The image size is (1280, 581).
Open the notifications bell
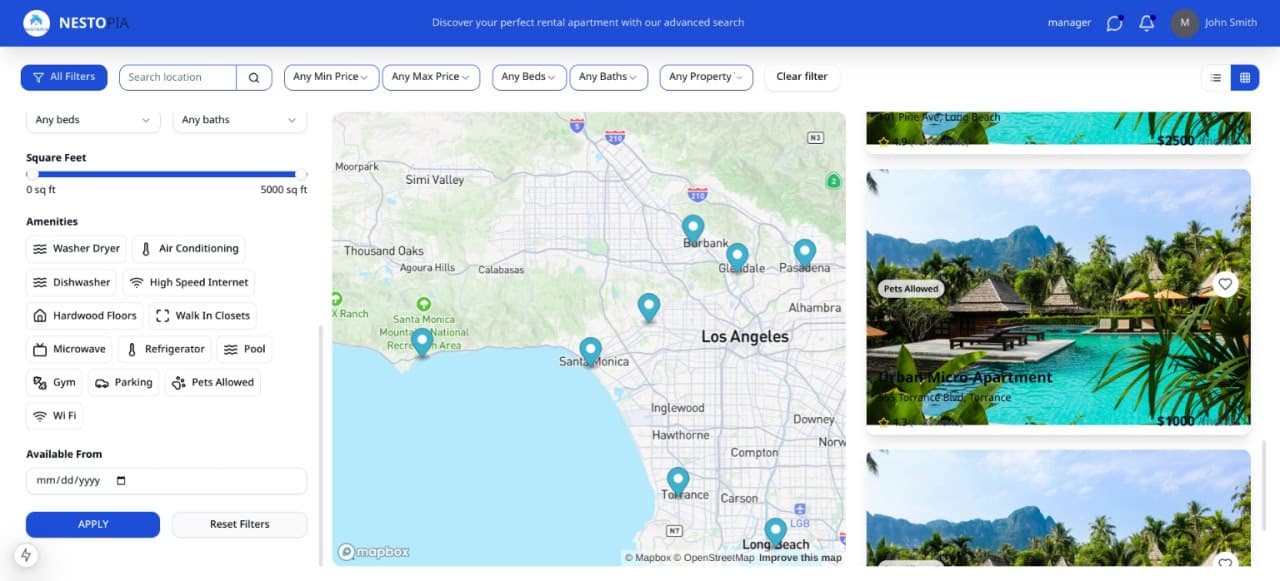(1147, 23)
